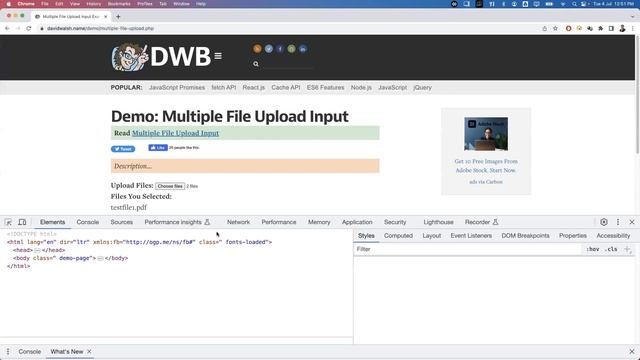Open the DWB green GitHub icon
This screenshot has height=360, width=640.
[291, 49]
